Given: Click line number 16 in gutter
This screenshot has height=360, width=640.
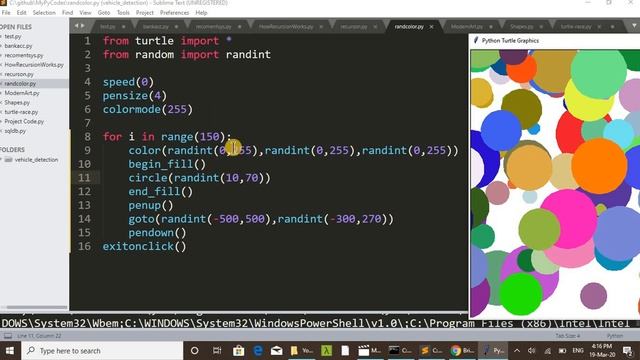Looking at the screenshot, I should 84,246.
